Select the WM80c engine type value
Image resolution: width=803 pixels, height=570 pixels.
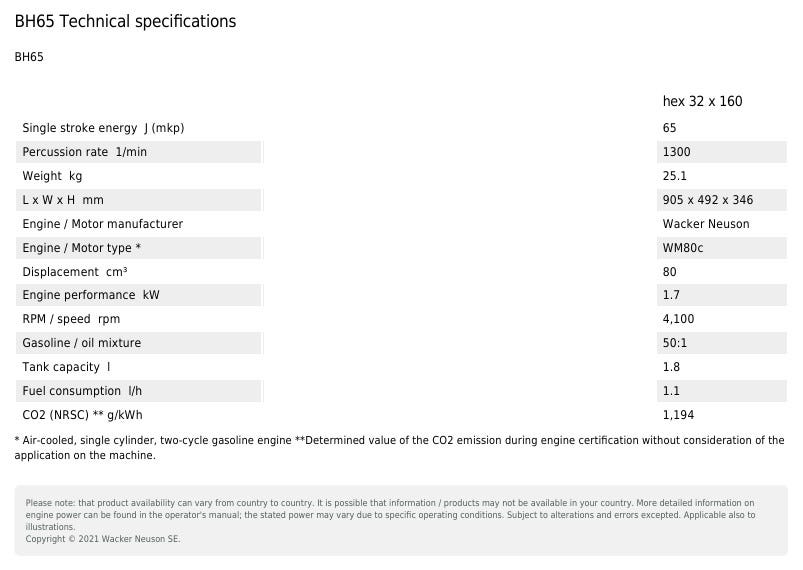tap(682, 248)
